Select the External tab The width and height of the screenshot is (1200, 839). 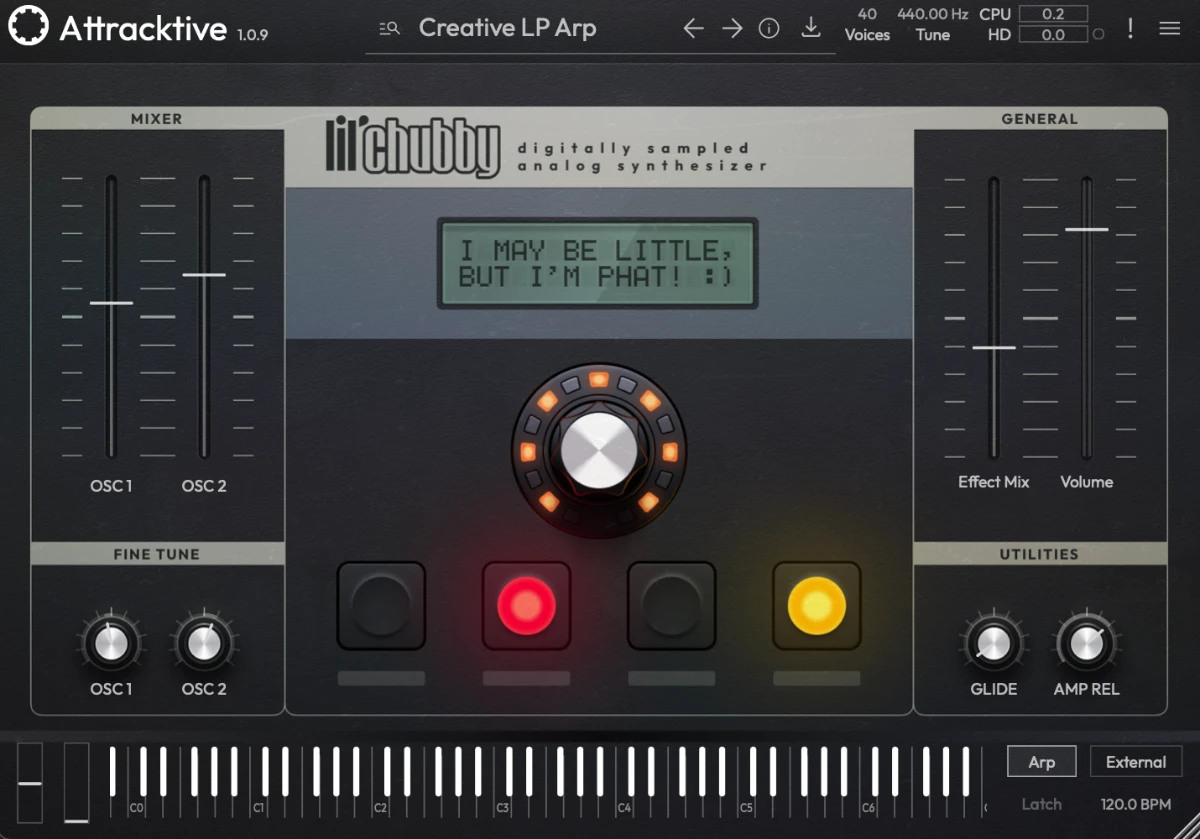[x=1135, y=761]
